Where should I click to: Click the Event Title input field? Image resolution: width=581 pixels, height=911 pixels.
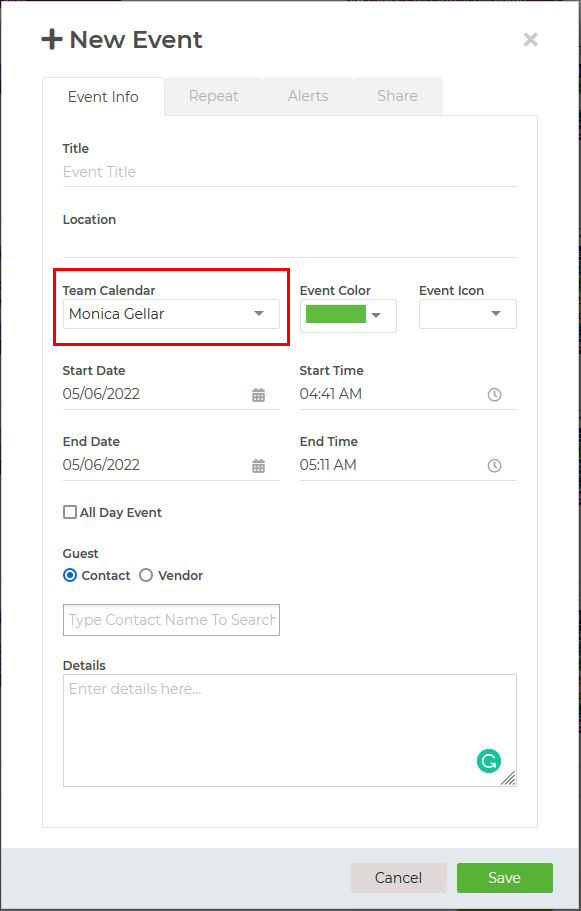pyautogui.click(x=289, y=172)
